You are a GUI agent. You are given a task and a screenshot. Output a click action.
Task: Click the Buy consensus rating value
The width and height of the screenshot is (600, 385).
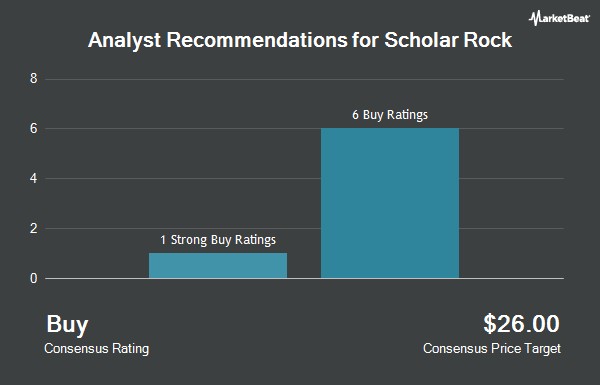tap(67, 325)
